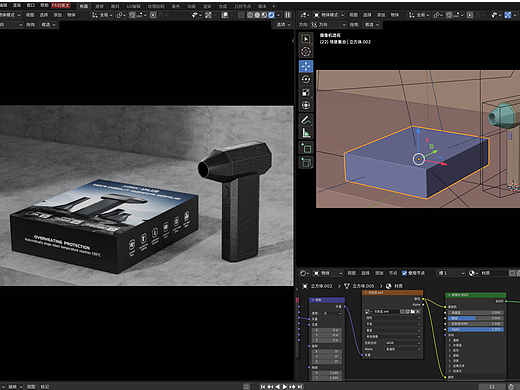This screenshot has width=520, height=390.
Task: Open the shading options dropdown arrow
Action: (278, 15)
